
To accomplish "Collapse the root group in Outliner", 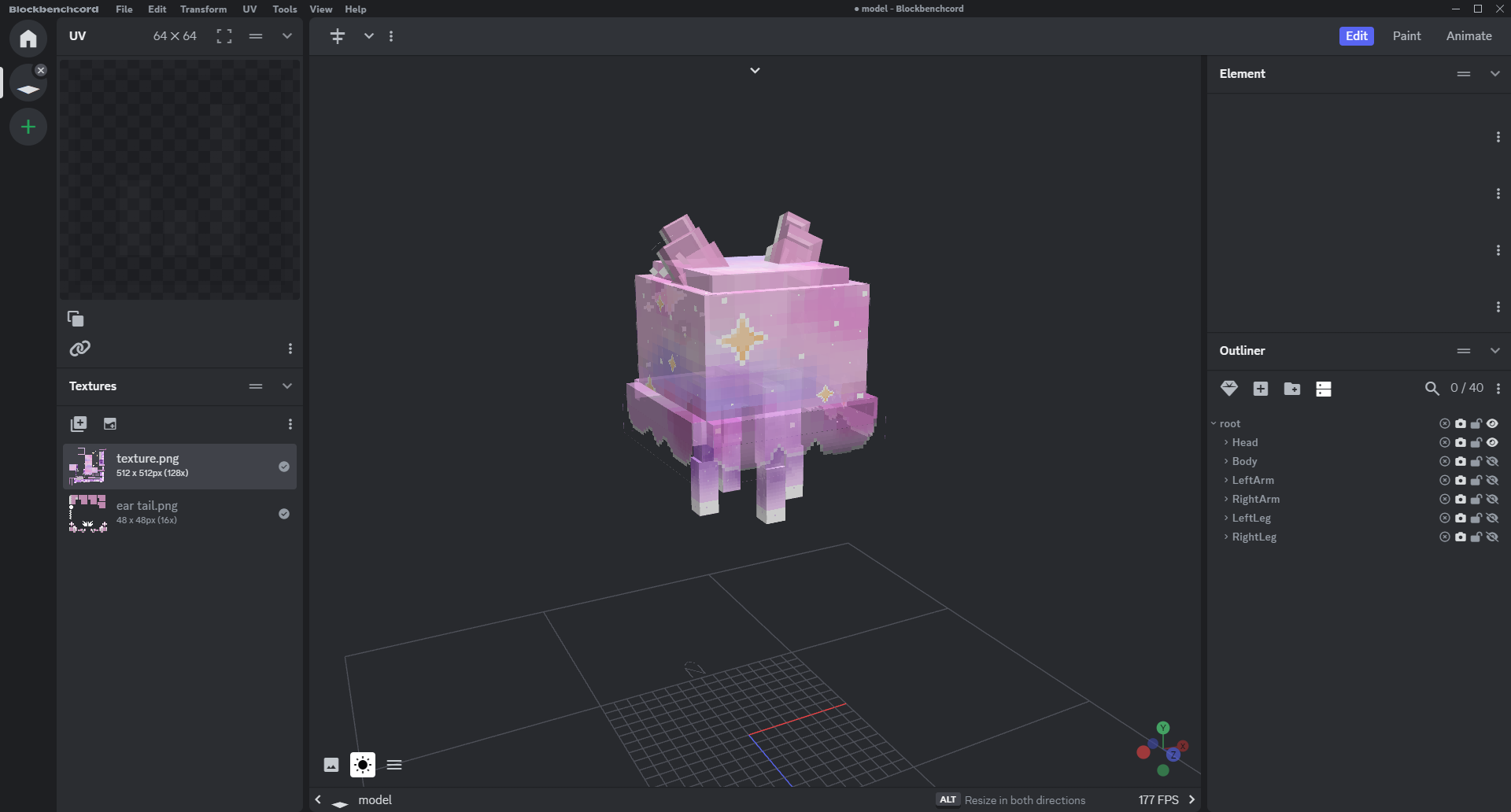I will point(1214,424).
